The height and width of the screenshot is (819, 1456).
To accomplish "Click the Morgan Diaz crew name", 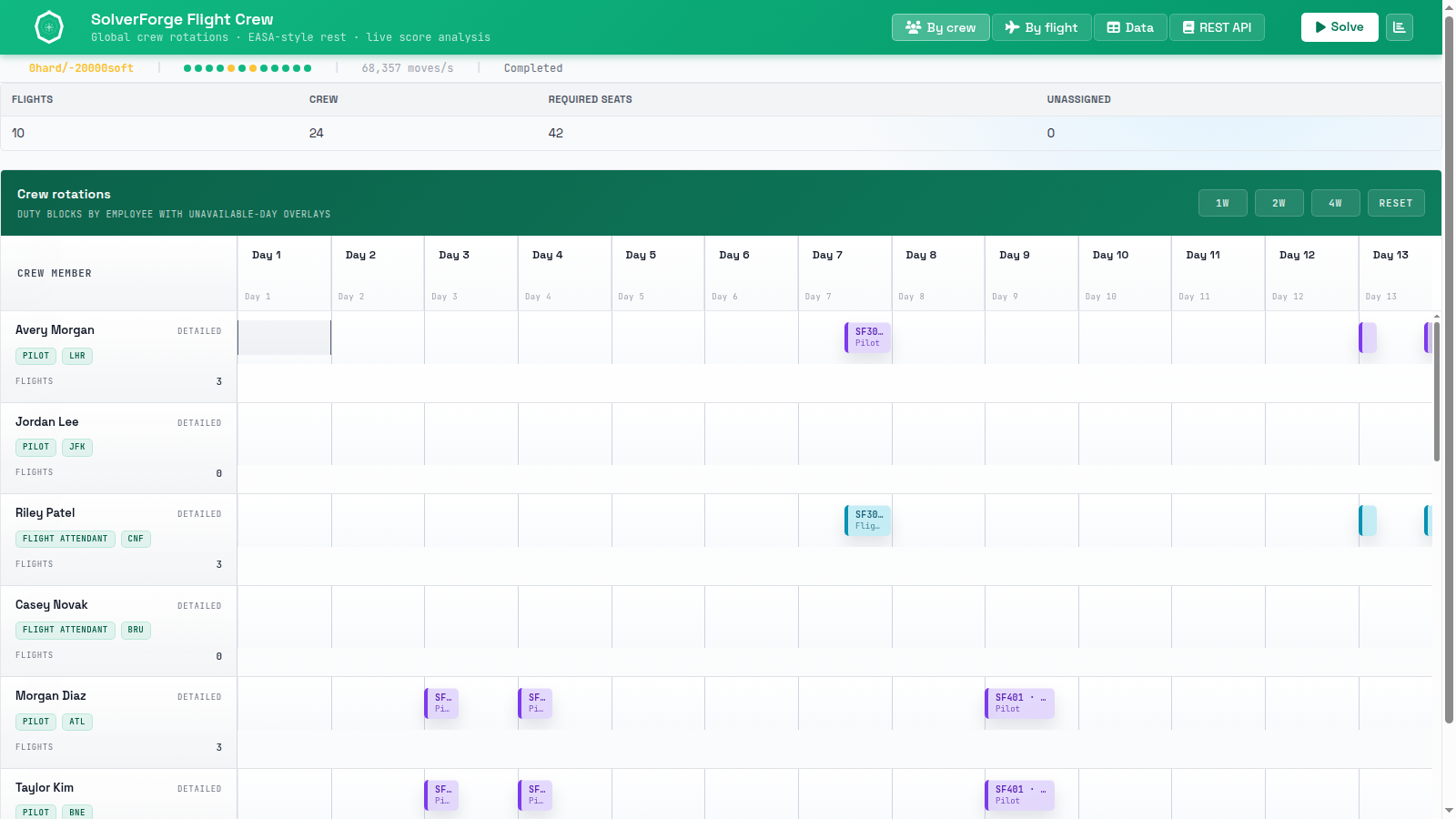I will coord(51,696).
